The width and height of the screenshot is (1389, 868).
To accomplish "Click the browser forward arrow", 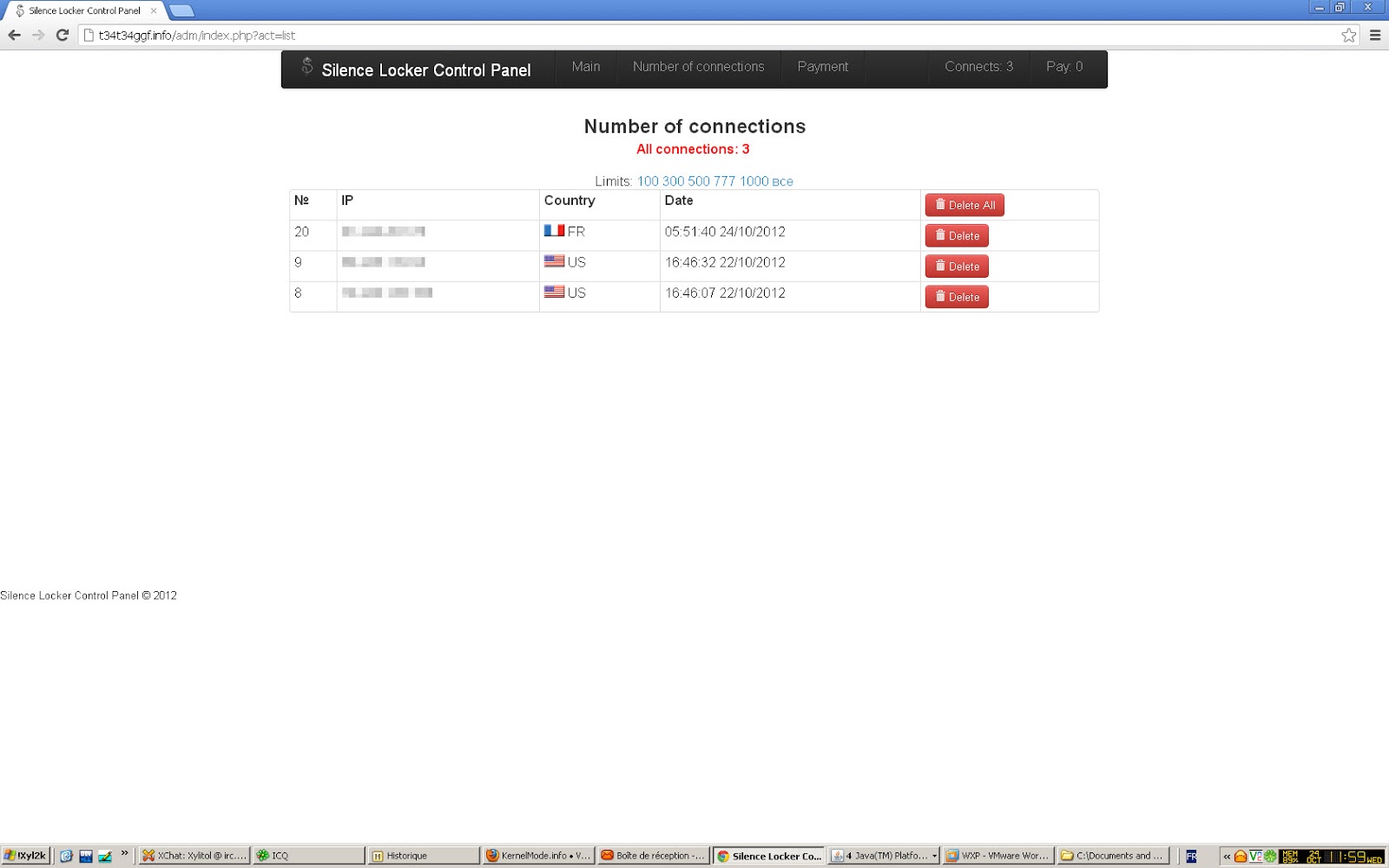I will pos(38,36).
